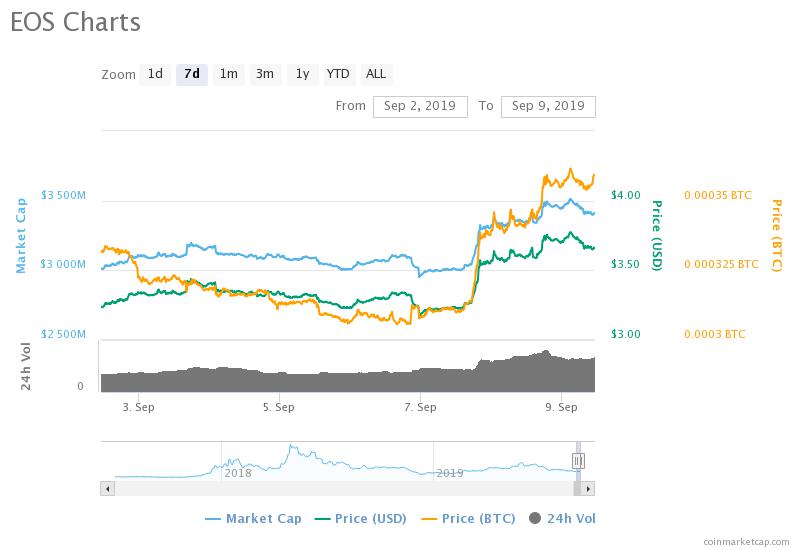Click the To date field Sep 9, 2019
This screenshot has height=550, width=800.
(x=548, y=107)
